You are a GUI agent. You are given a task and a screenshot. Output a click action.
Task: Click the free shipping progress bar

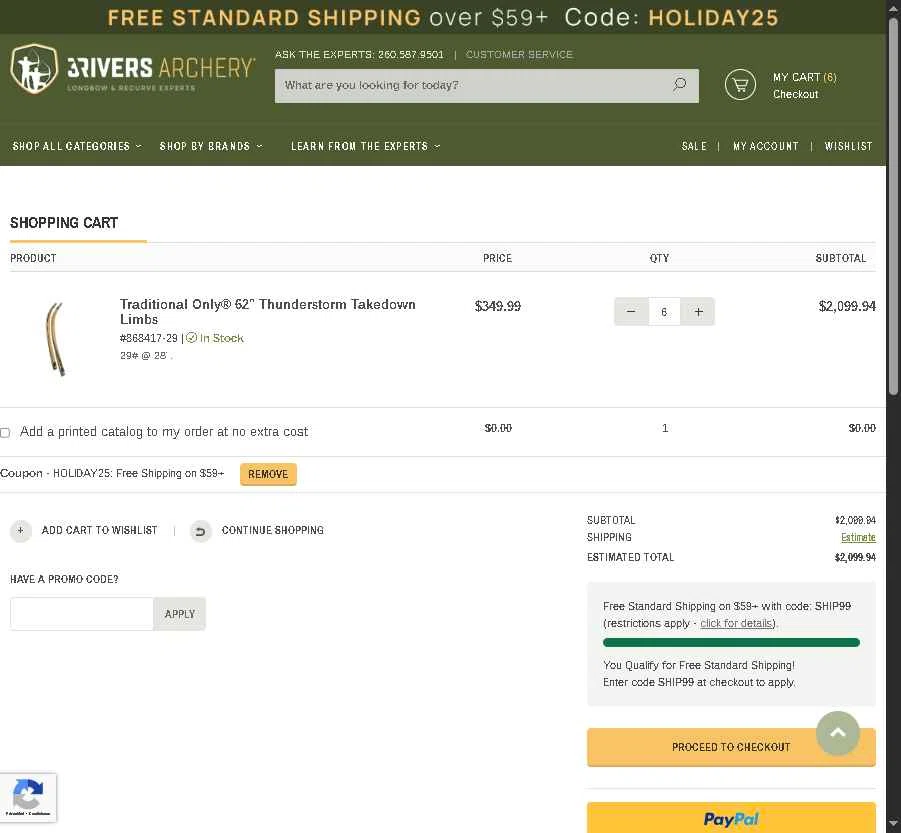point(731,642)
